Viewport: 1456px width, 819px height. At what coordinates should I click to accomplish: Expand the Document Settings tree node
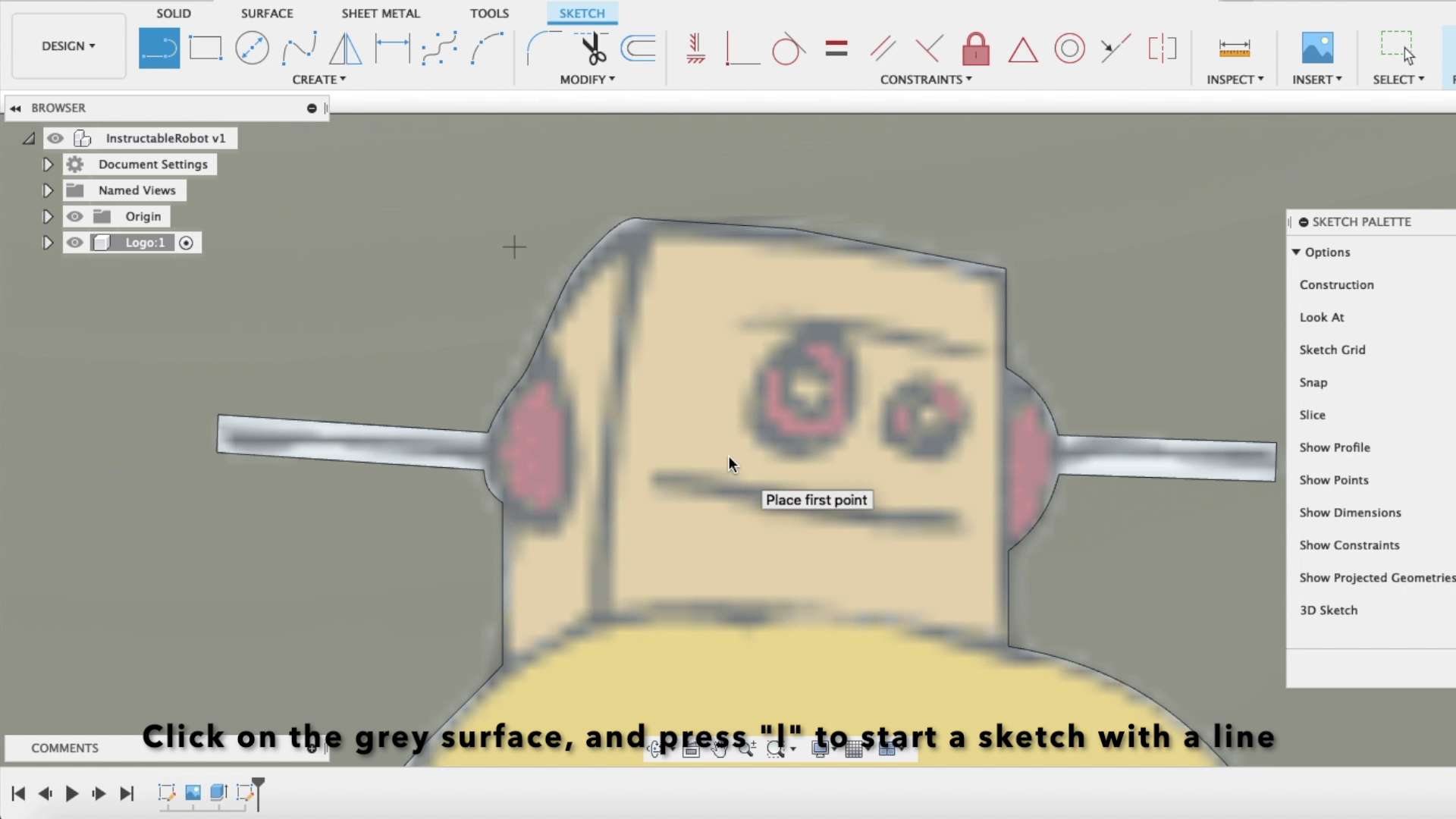click(47, 165)
